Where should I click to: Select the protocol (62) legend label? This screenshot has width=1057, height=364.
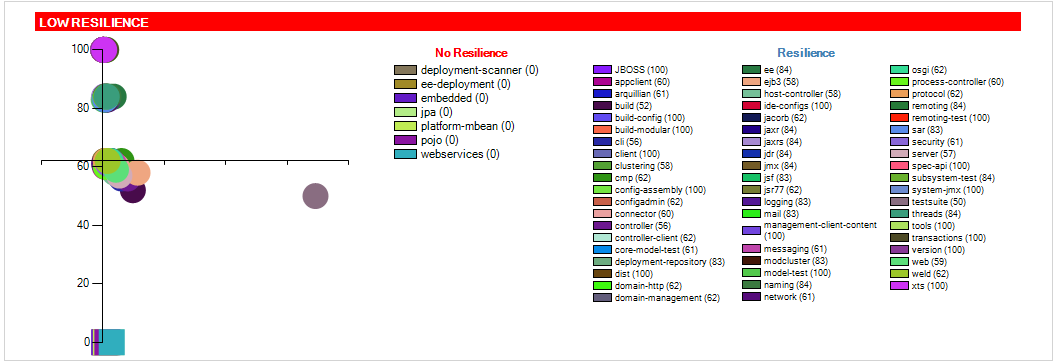pos(937,94)
